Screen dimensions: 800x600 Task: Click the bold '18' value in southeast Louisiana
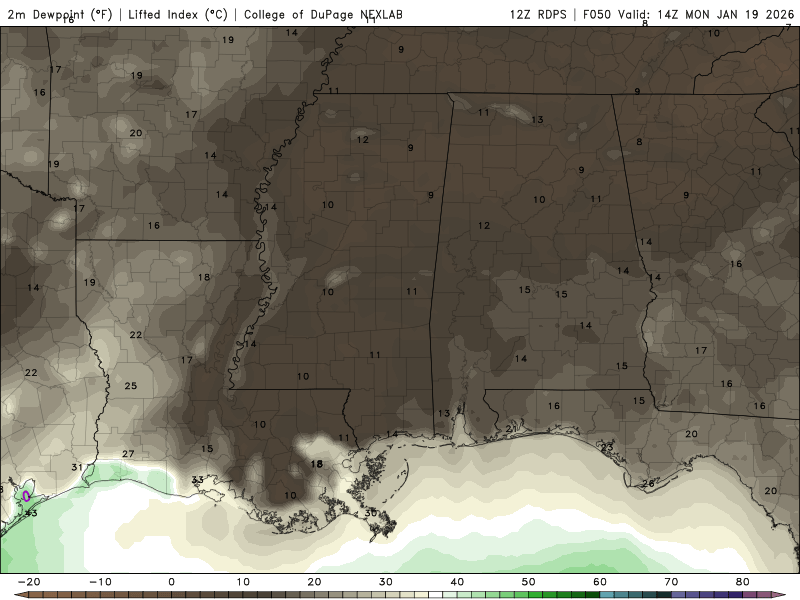tap(316, 464)
